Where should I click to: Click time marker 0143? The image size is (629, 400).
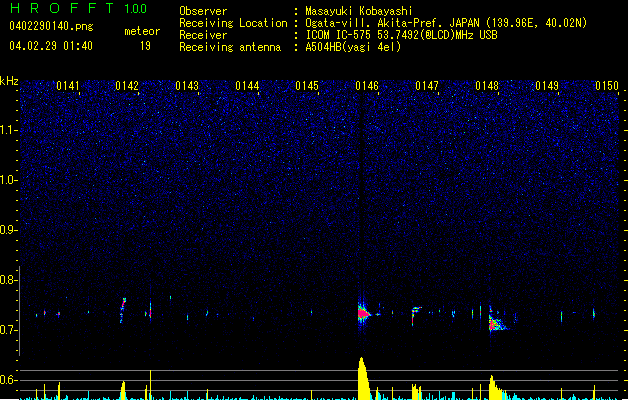point(187,86)
